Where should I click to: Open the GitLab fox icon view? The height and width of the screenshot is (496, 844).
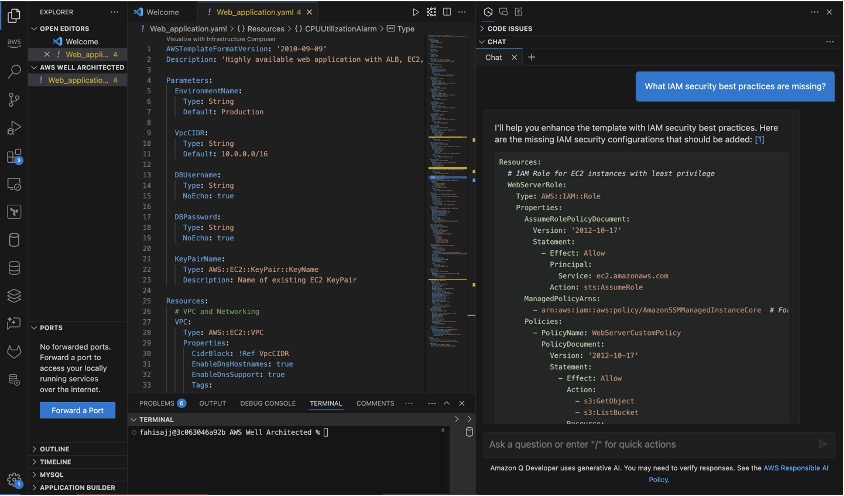coord(14,352)
